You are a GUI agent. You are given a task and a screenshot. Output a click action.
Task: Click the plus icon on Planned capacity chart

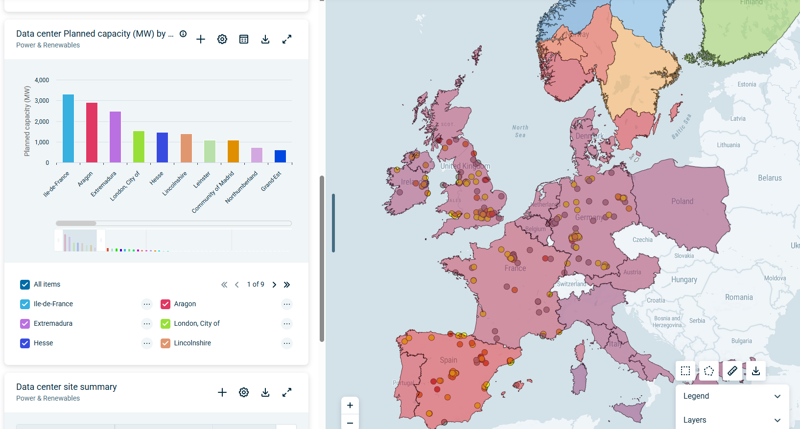coord(201,39)
